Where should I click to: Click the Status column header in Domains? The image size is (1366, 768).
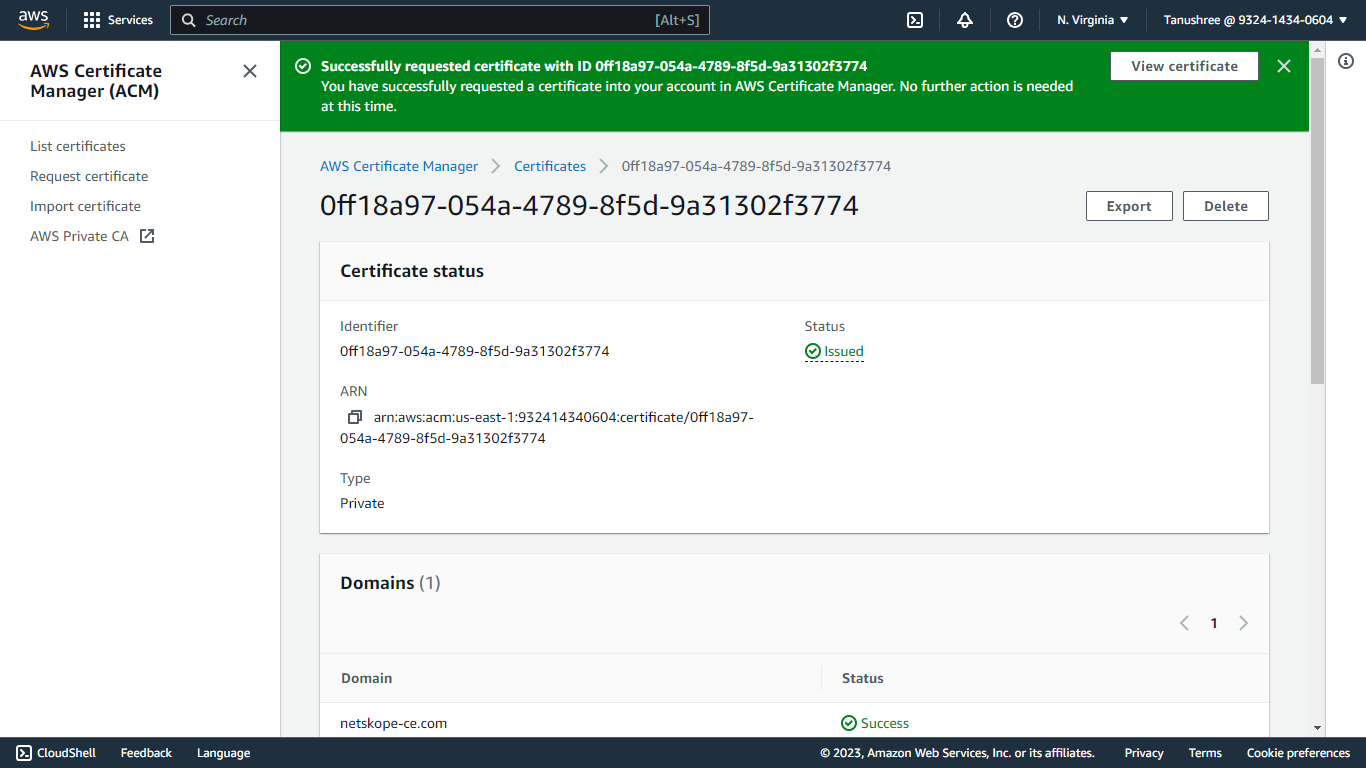[863, 678]
